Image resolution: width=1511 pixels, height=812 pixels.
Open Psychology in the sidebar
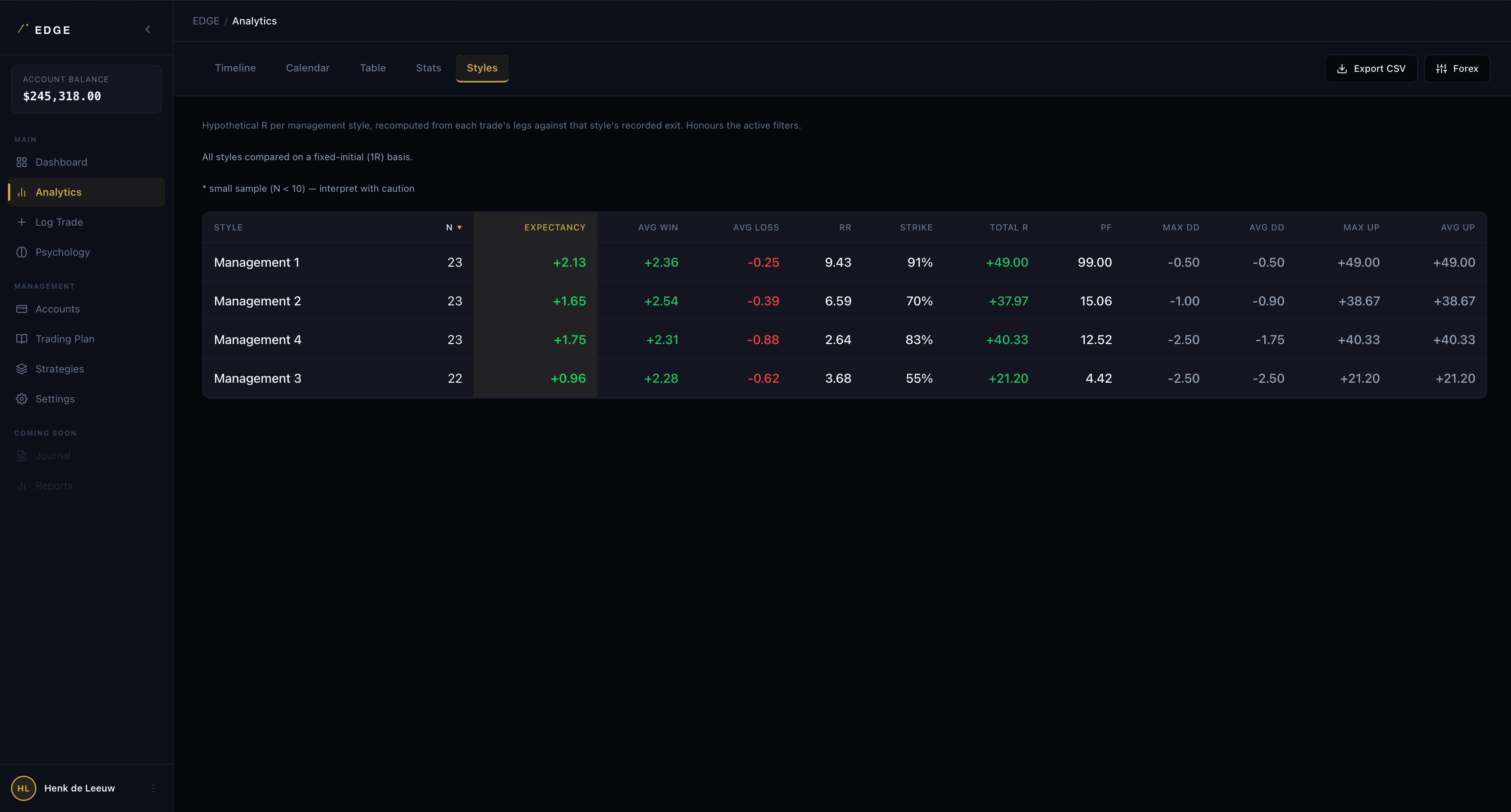86,252
